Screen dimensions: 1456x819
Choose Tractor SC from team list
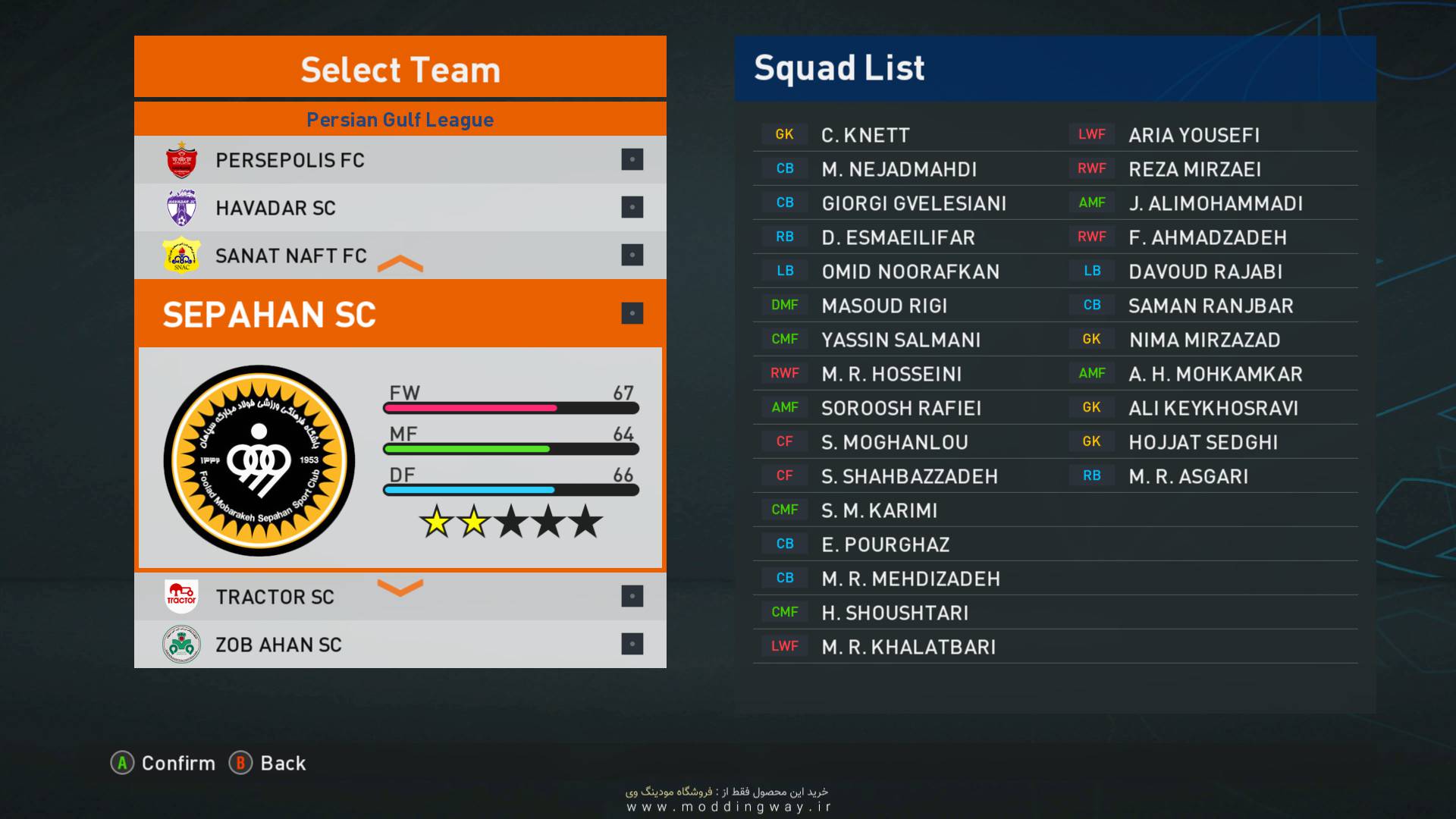click(275, 597)
